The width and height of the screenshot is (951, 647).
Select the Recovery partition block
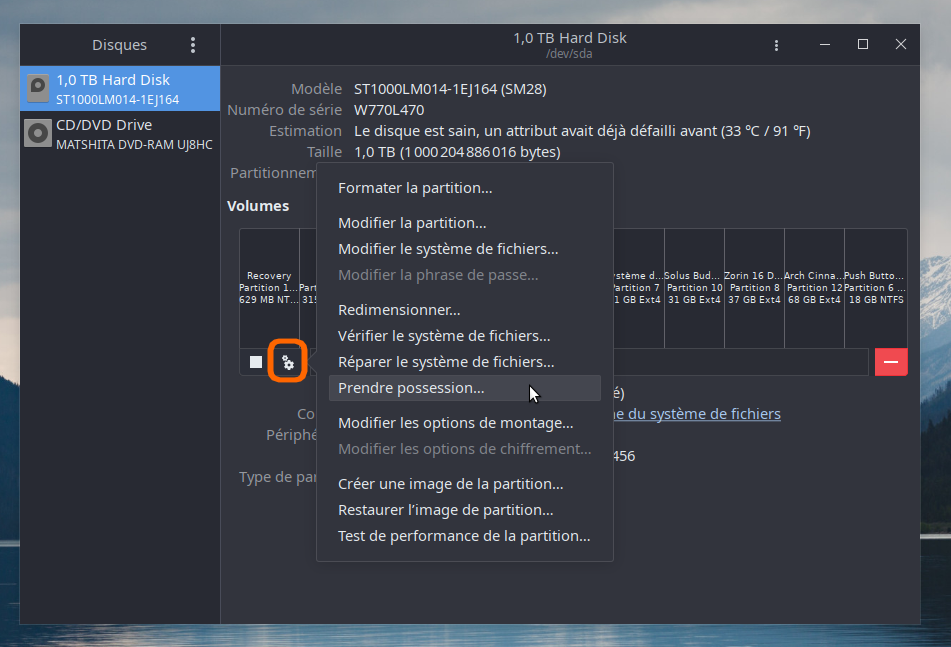click(x=269, y=287)
